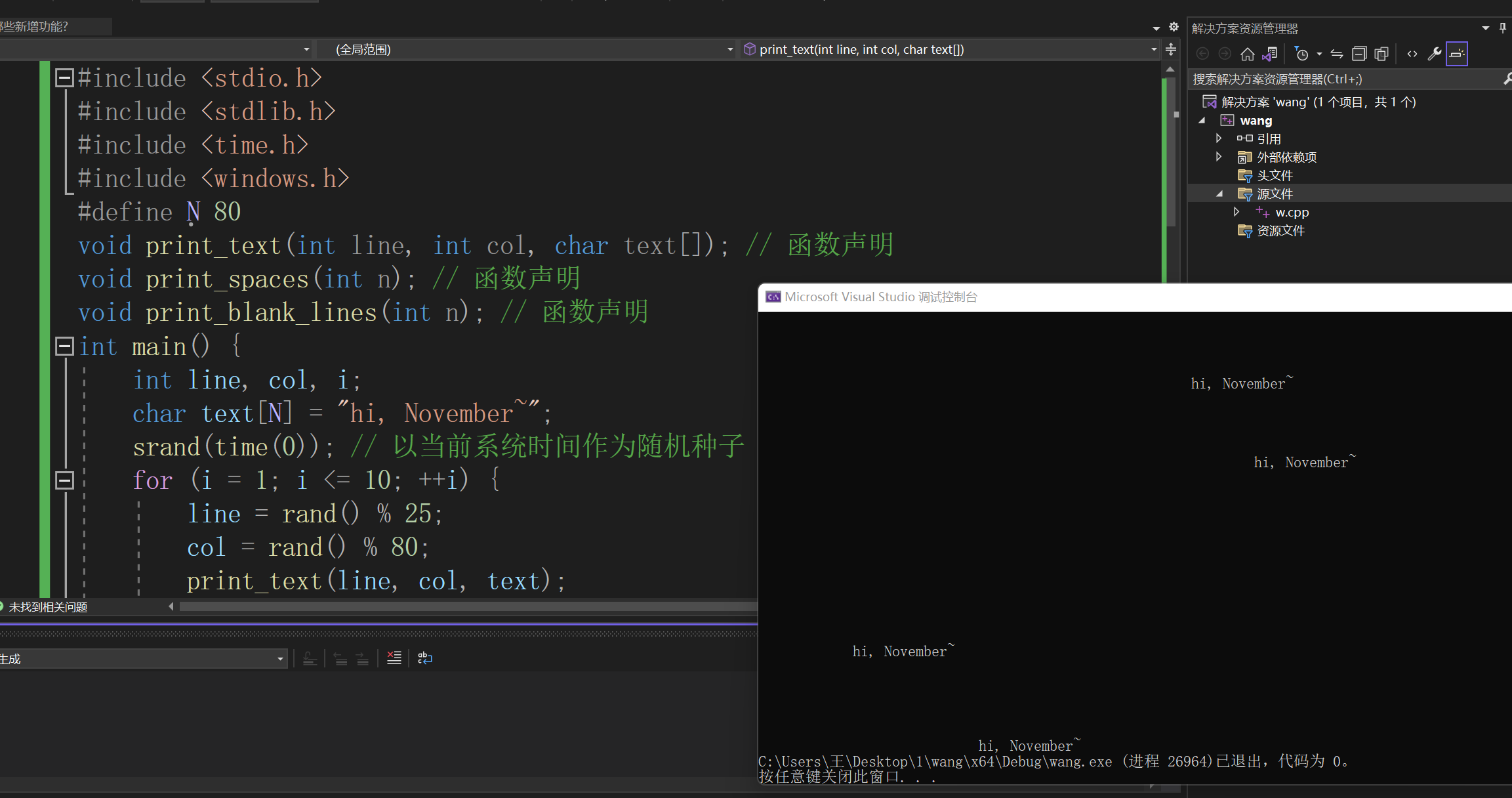Select the 源文件 folder in the tree
The height and width of the screenshot is (798, 1512).
[1275, 194]
